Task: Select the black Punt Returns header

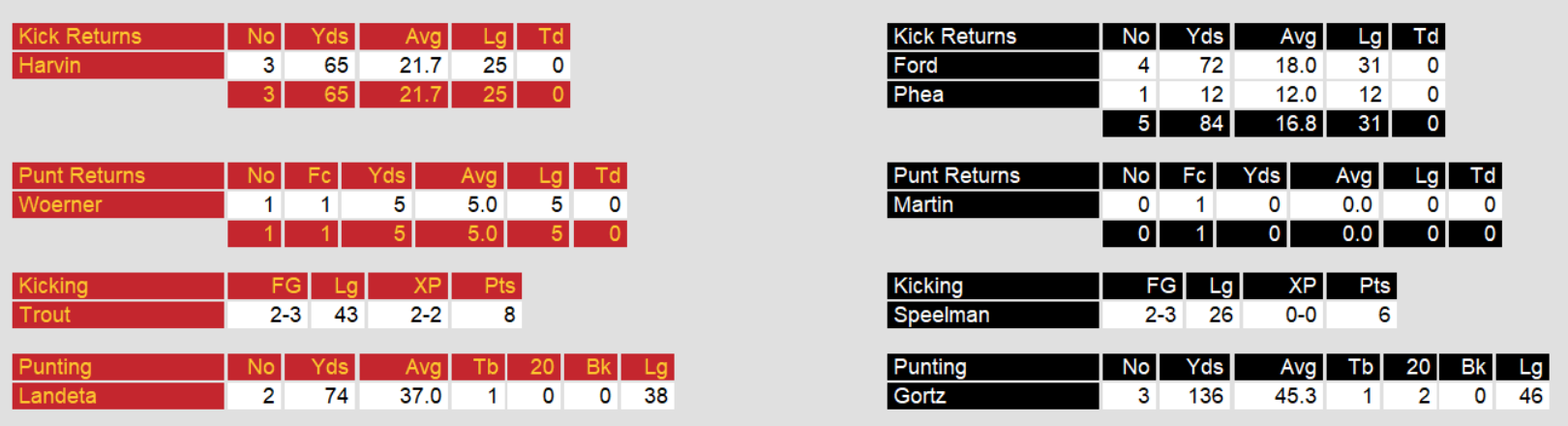Action: coord(956,176)
